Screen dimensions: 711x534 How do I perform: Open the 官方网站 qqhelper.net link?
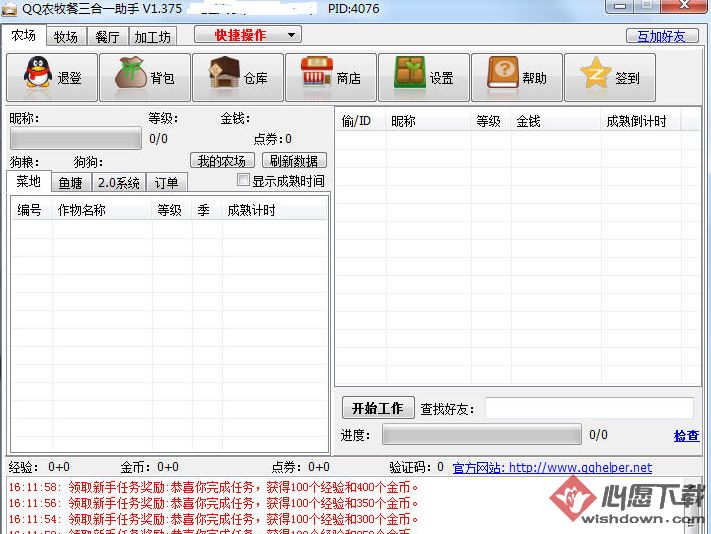(552, 467)
